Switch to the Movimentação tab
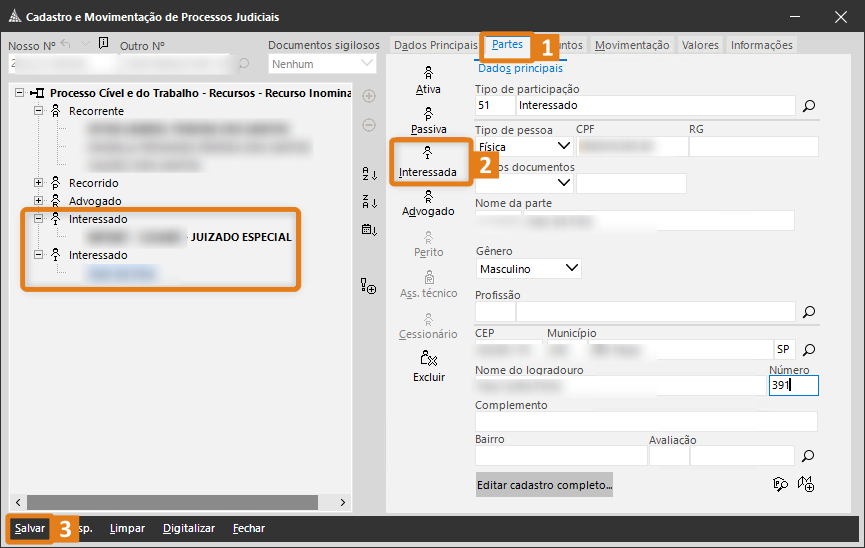This screenshot has height=548, width=865. pyautogui.click(x=631, y=45)
